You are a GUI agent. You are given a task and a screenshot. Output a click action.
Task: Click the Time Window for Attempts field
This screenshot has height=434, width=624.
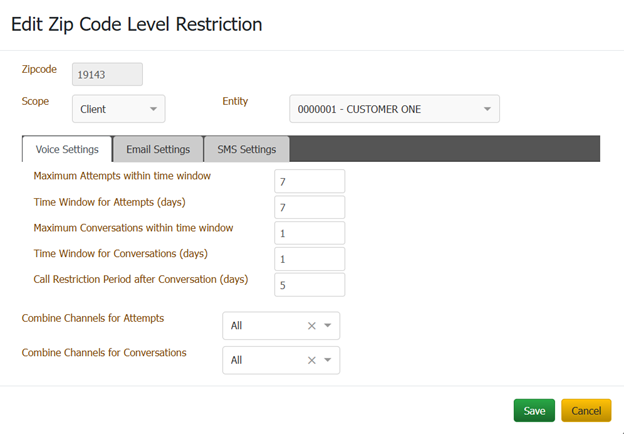pyautogui.click(x=309, y=207)
